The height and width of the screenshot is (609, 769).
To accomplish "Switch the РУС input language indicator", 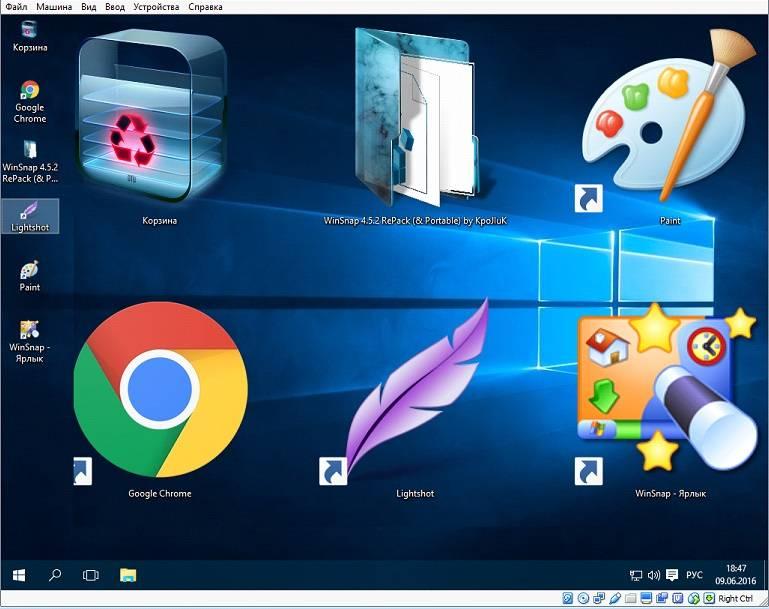I will [x=694, y=575].
